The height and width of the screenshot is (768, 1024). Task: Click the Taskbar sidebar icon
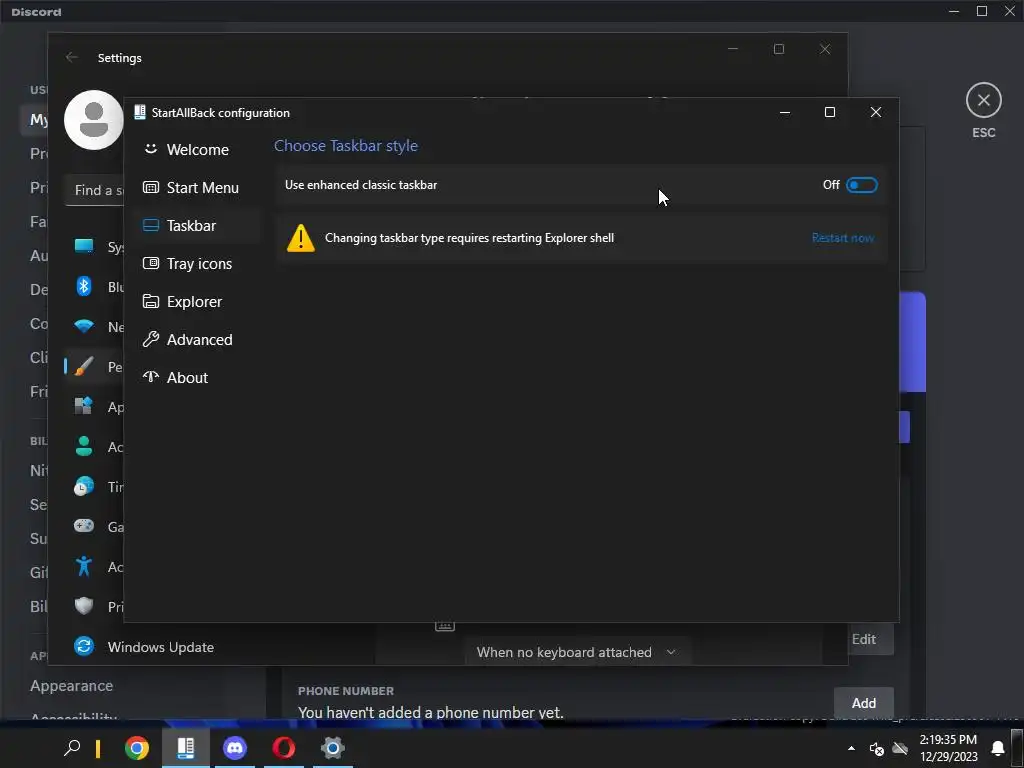click(x=151, y=225)
